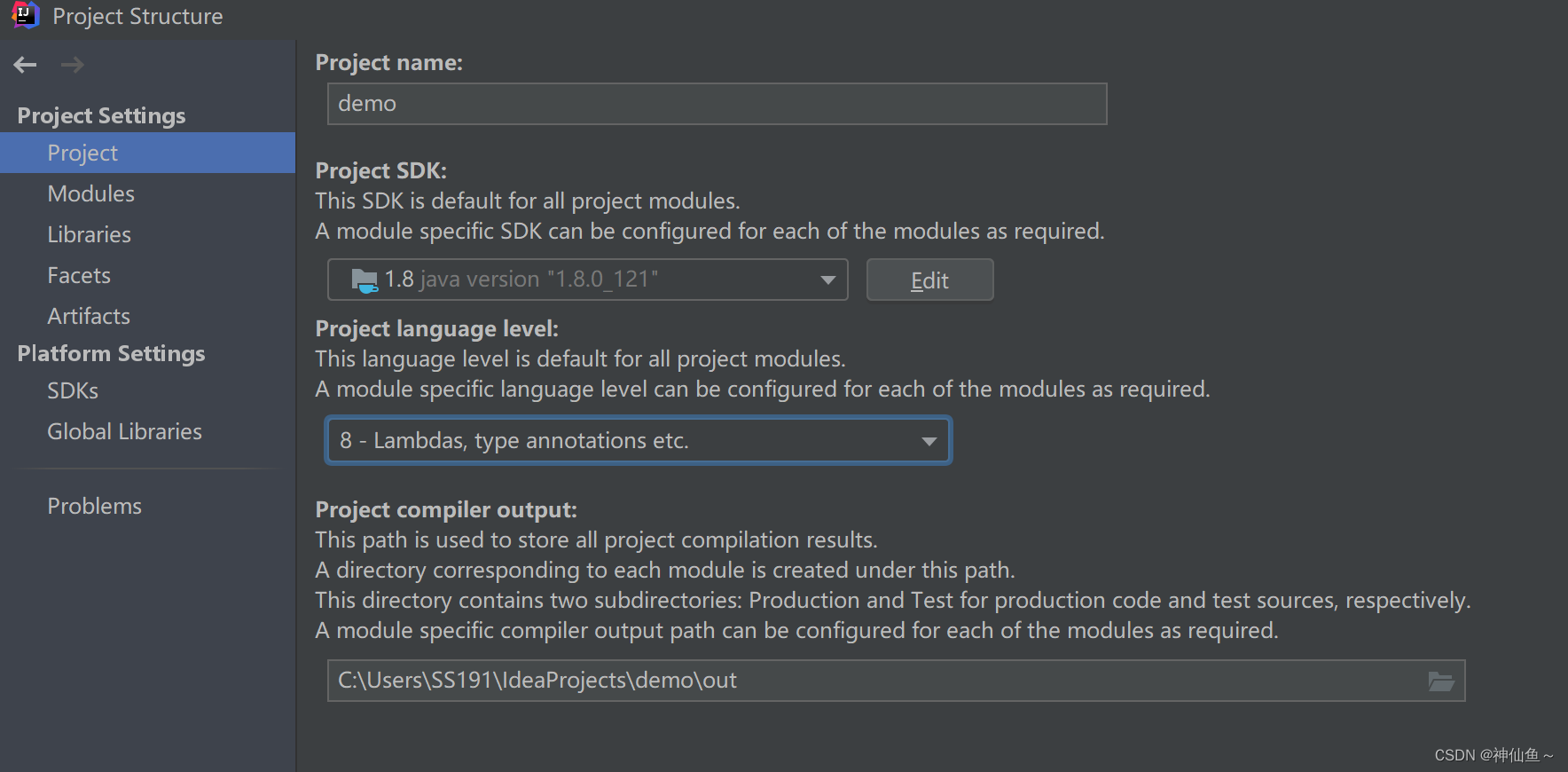Switch to Artifacts settings
1568x772 pixels.
(89, 317)
